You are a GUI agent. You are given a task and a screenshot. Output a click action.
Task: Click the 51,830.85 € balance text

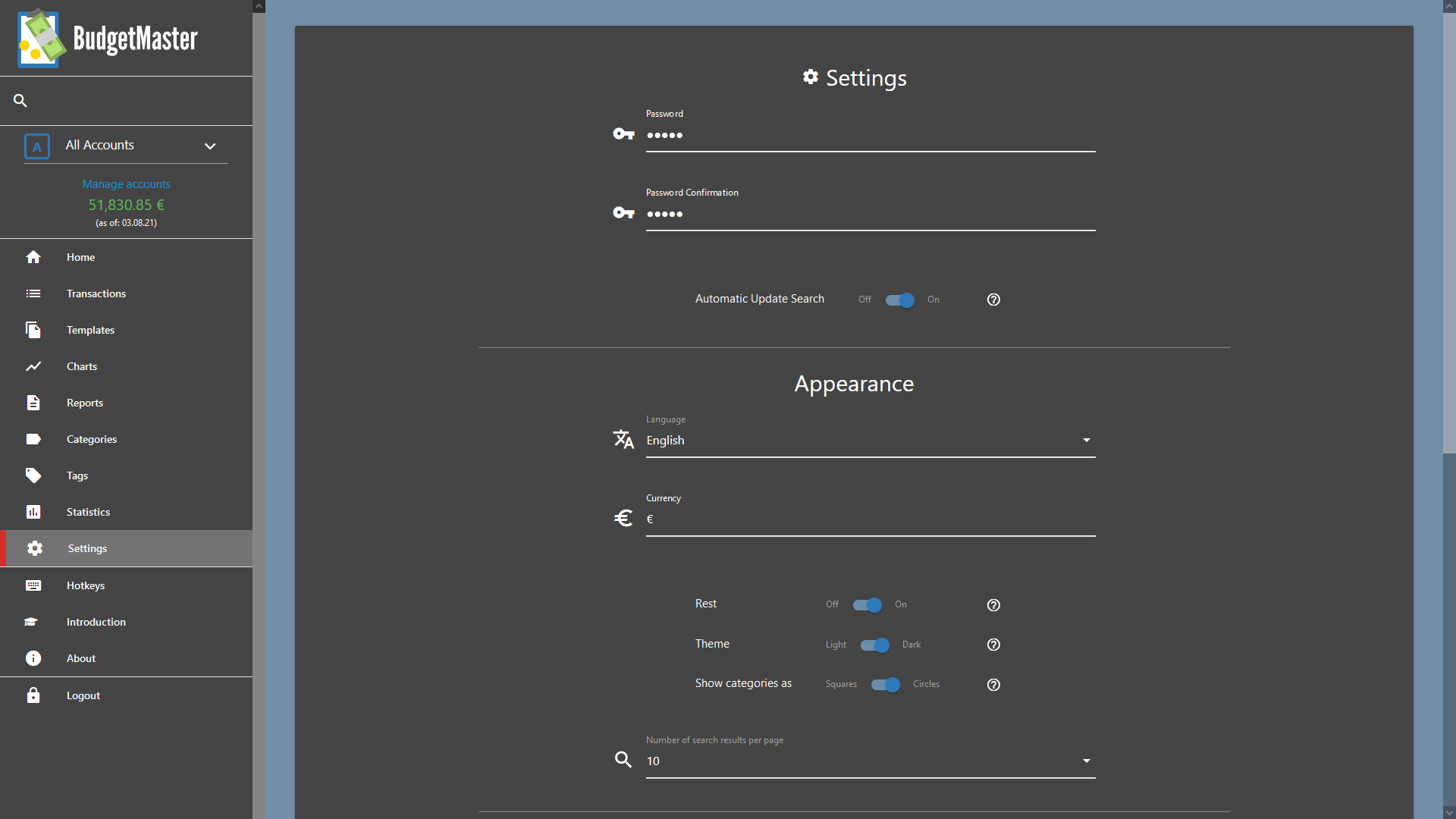126,205
